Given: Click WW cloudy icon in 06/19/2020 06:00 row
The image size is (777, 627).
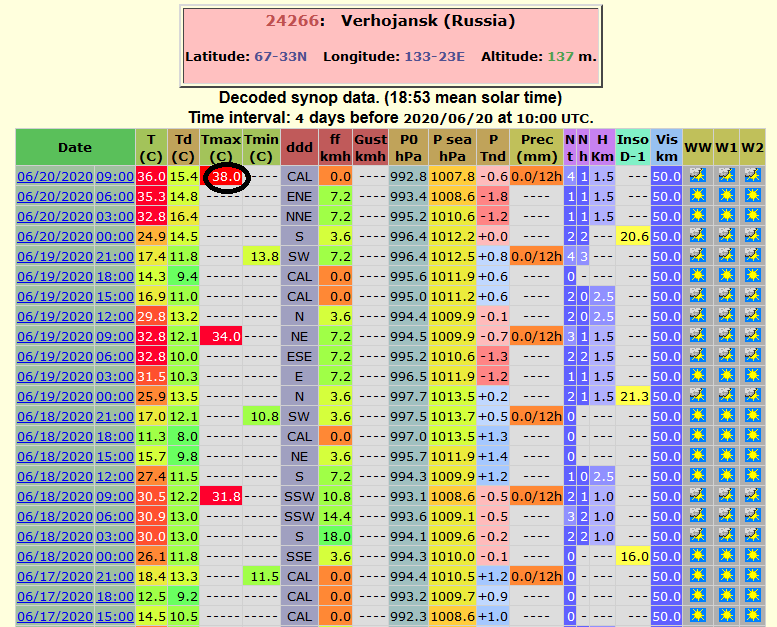Looking at the screenshot, I should click(x=698, y=355).
